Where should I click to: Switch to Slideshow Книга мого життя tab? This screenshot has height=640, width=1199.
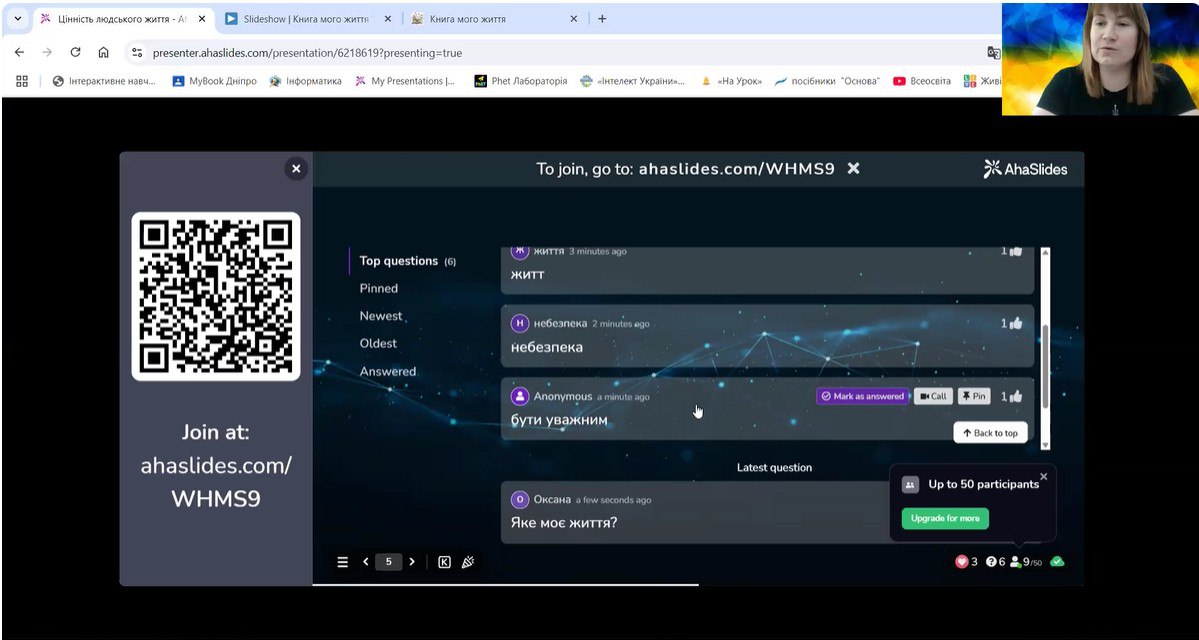pos(306,19)
